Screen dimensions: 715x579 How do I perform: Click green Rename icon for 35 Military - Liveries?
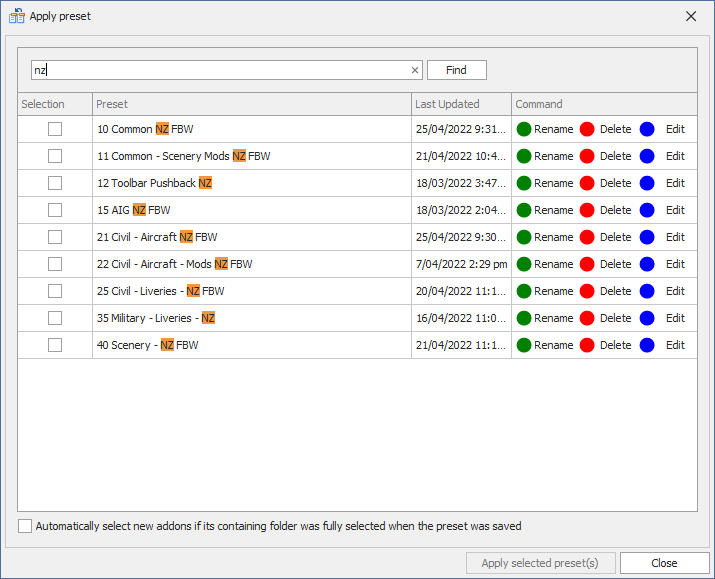coord(524,318)
